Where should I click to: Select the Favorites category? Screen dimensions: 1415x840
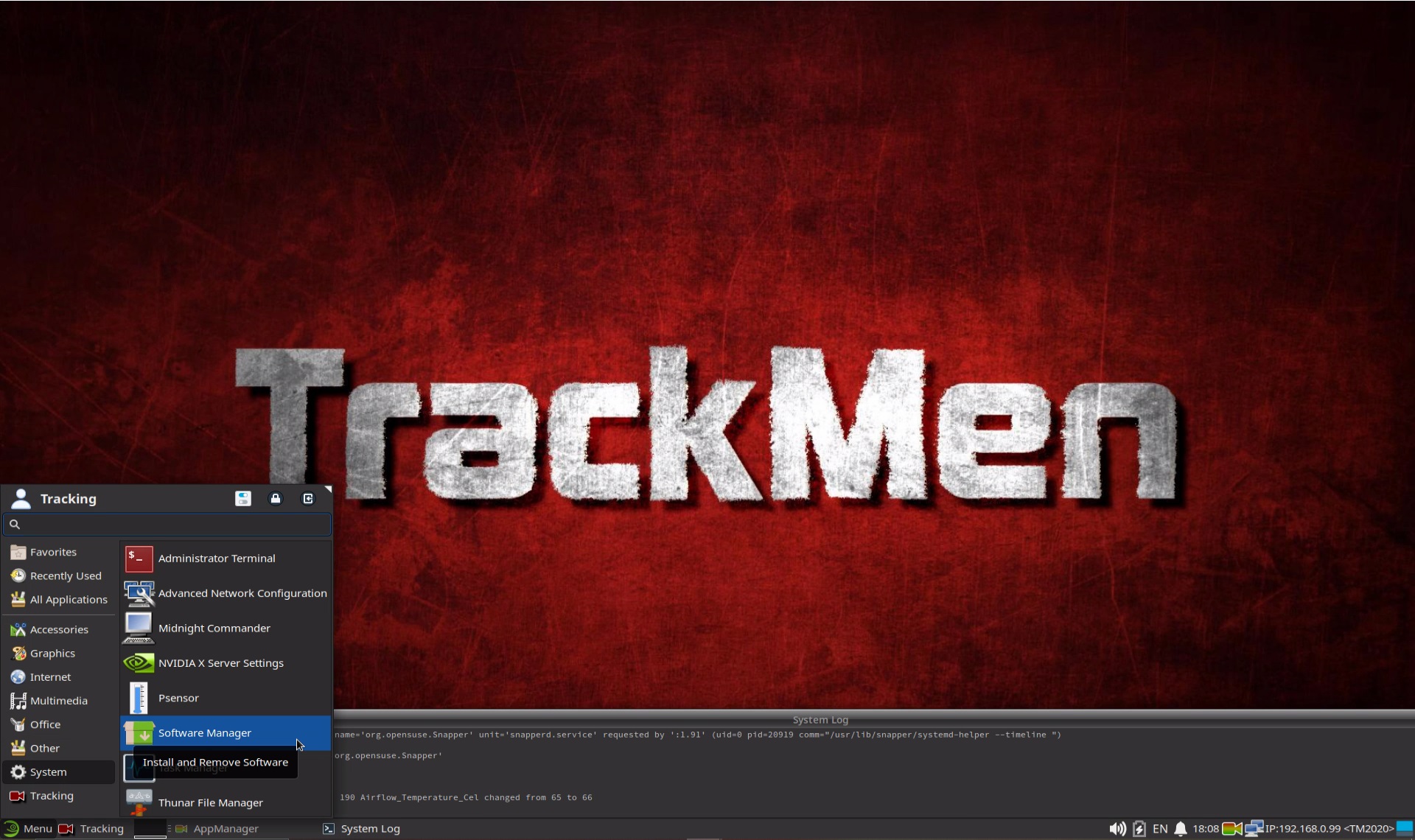pyautogui.click(x=53, y=553)
